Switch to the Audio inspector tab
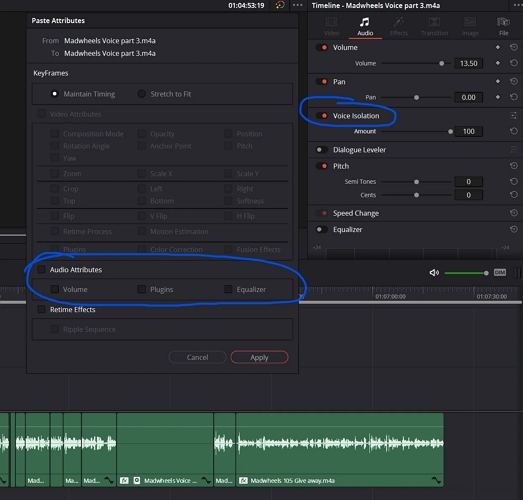The image size is (523, 500). tap(365, 27)
